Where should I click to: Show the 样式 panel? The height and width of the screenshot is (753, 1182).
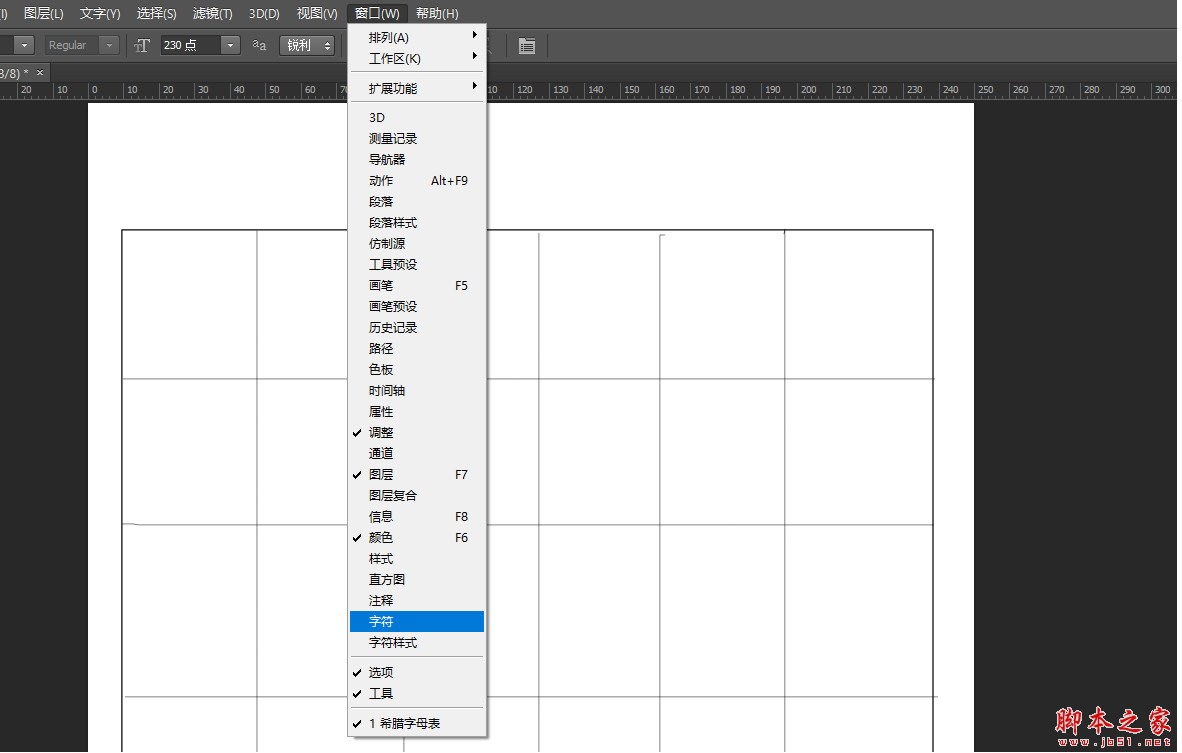417,559
